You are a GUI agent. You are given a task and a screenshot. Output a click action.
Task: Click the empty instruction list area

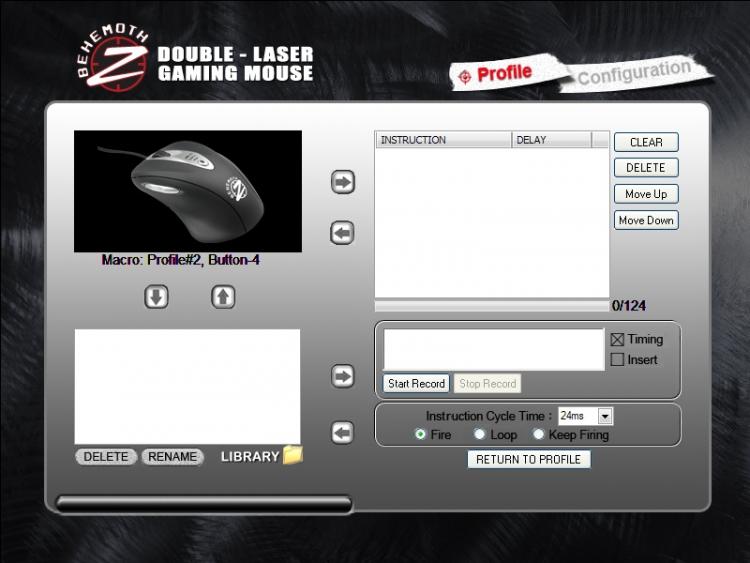coord(492,222)
